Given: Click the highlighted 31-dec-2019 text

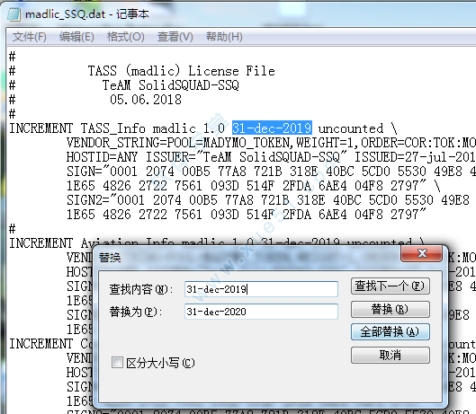Looking at the screenshot, I should click(x=272, y=128).
